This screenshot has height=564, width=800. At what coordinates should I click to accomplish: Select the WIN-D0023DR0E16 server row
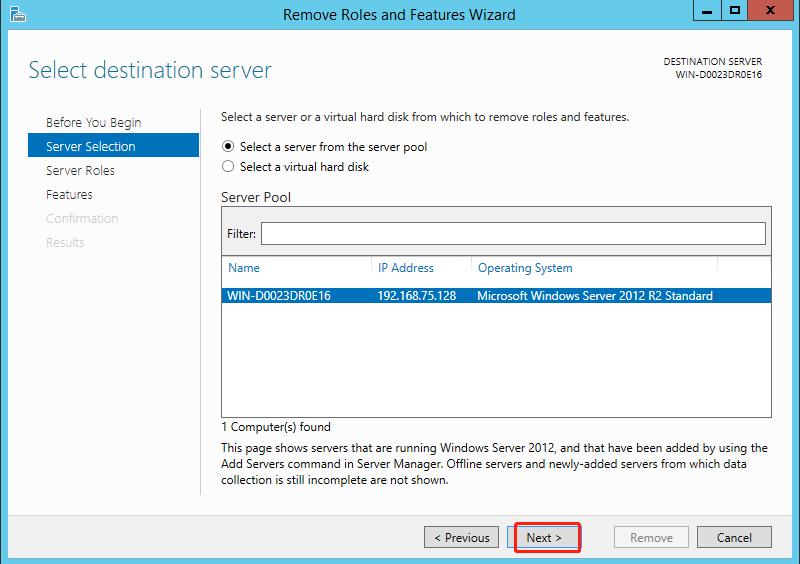(279, 296)
